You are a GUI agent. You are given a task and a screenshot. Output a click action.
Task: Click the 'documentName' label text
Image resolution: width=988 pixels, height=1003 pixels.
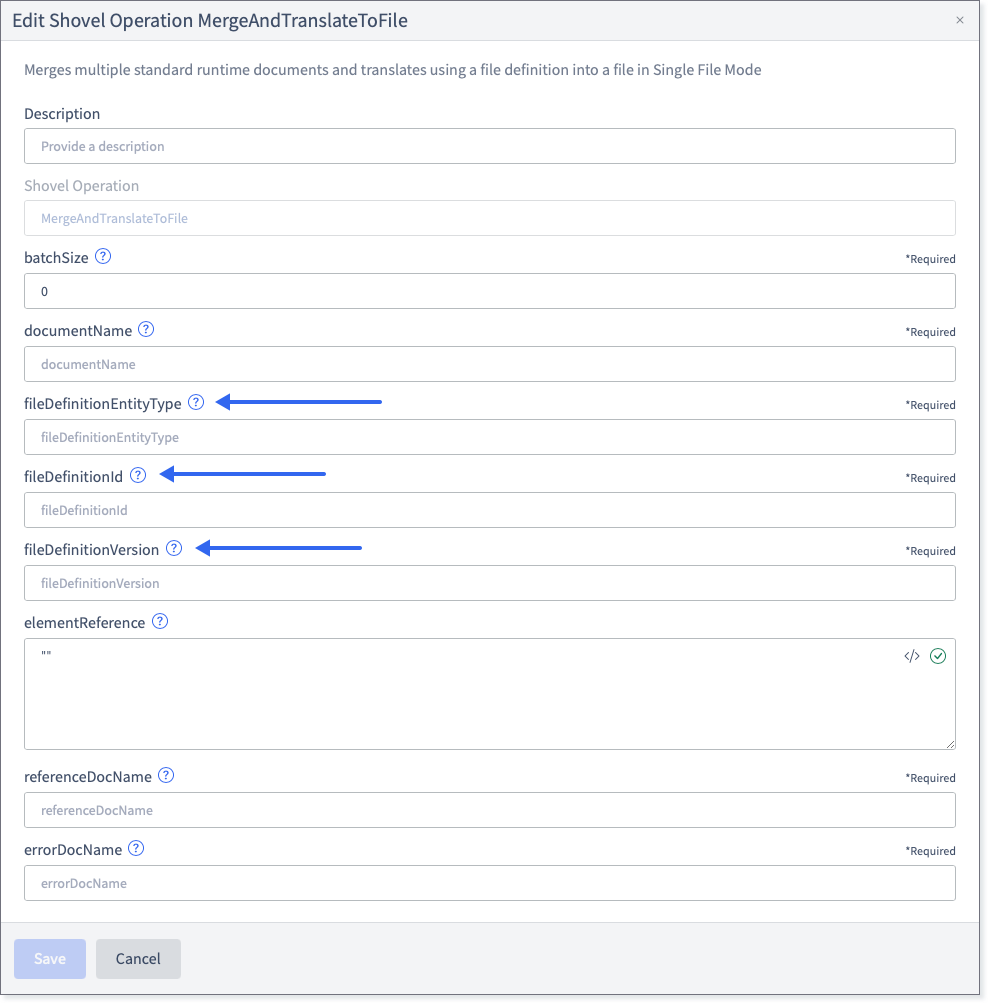(78, 331)
